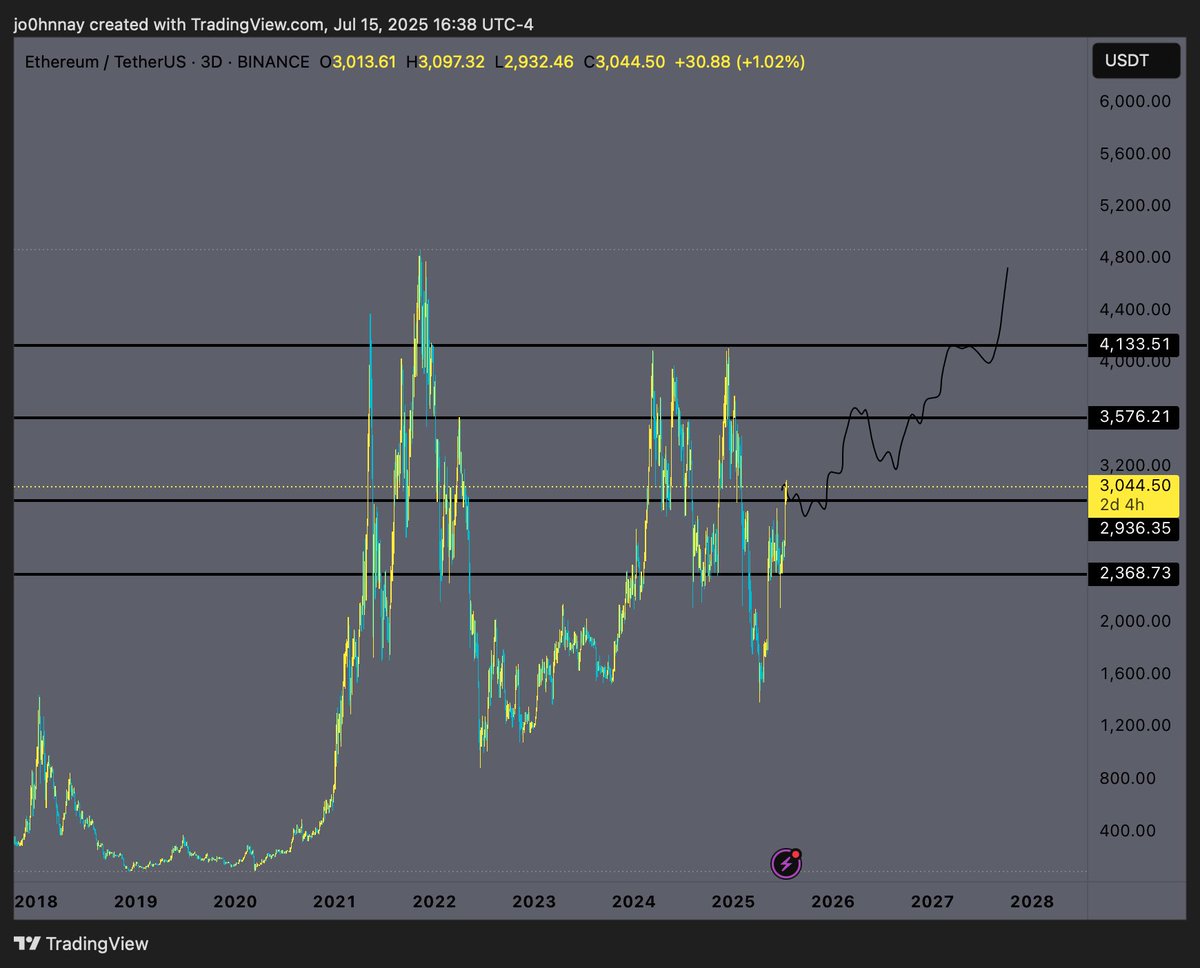Click the 2,368.73 support line label
Viewport: 1200px width, 968px height.
click(1134, 574)
